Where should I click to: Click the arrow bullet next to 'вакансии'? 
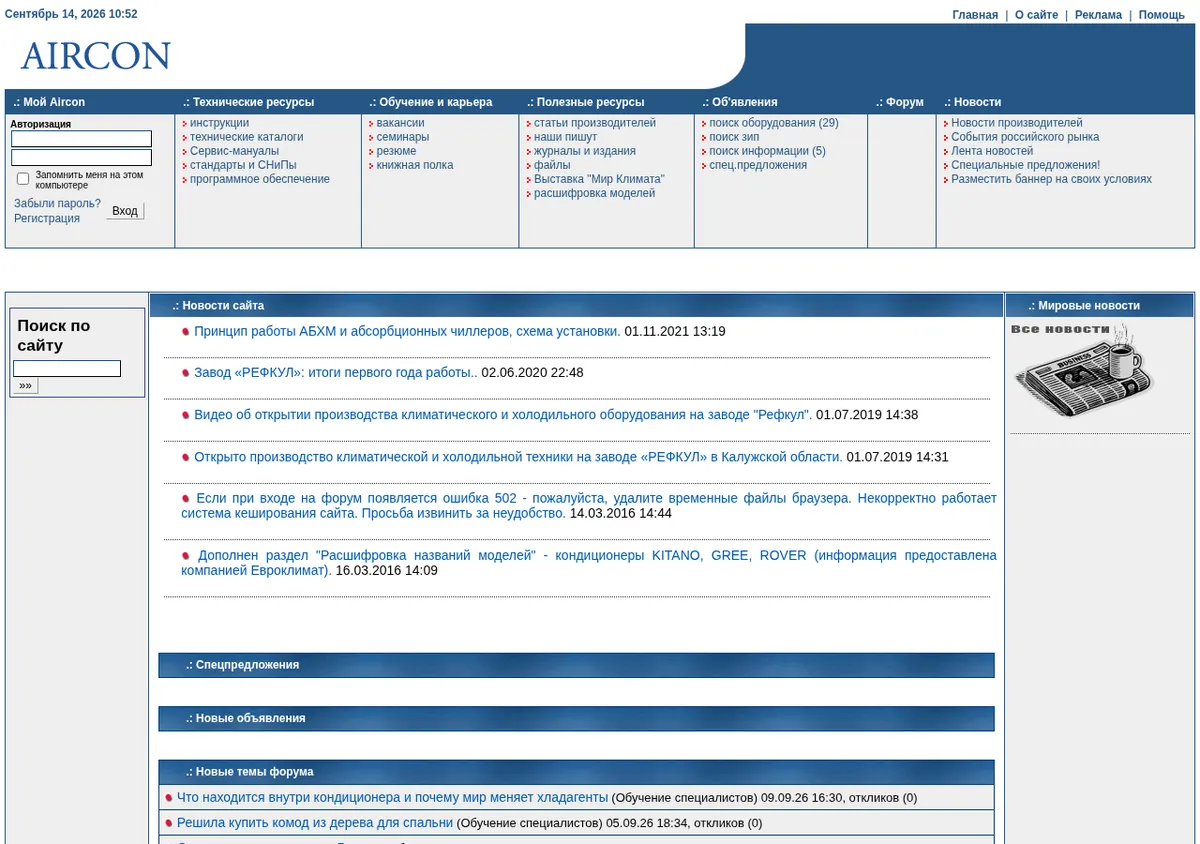pyautogui.click(x=371, y=124)
